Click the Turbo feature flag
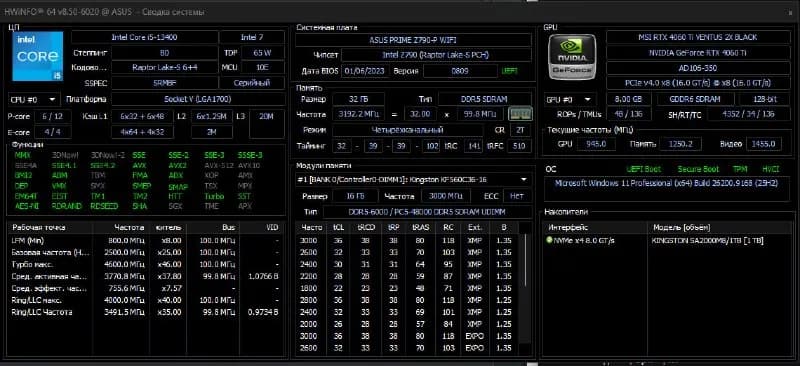 [214, 197]
